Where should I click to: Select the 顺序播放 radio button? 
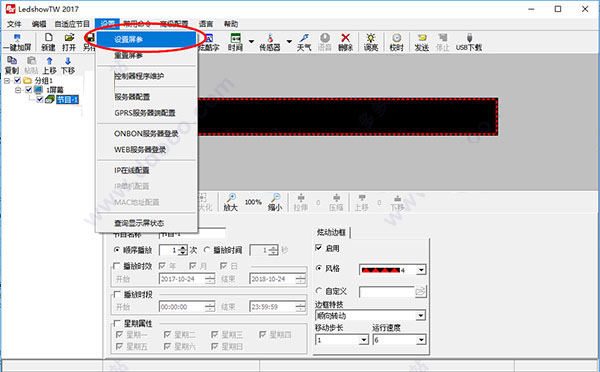pyautogui.click(x=117, y=250)
